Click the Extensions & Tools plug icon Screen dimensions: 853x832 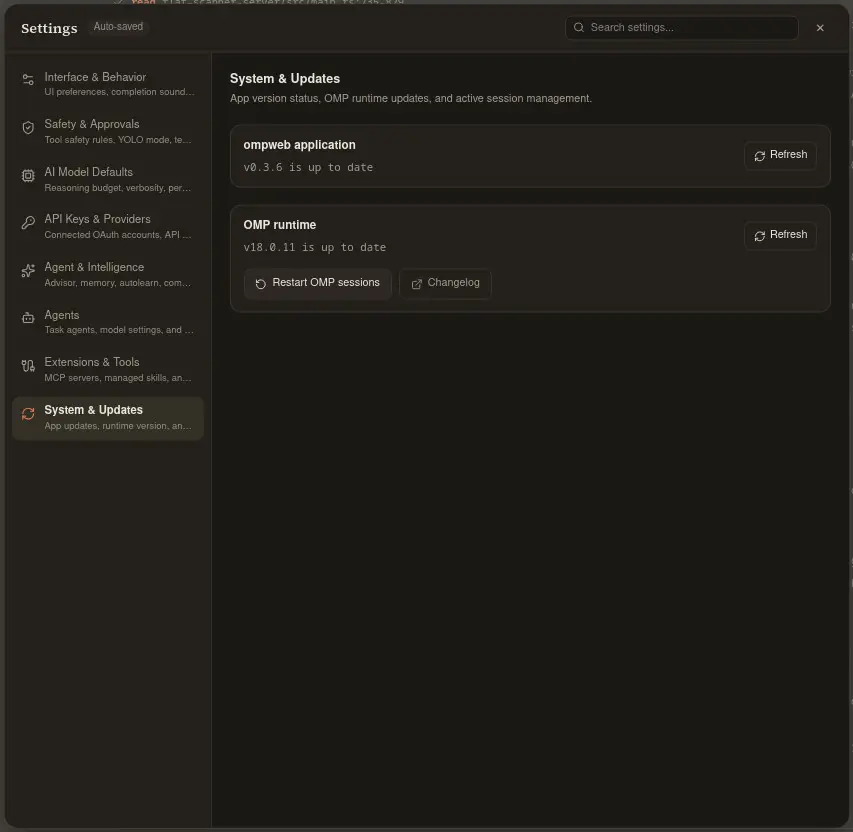(28, 366)
